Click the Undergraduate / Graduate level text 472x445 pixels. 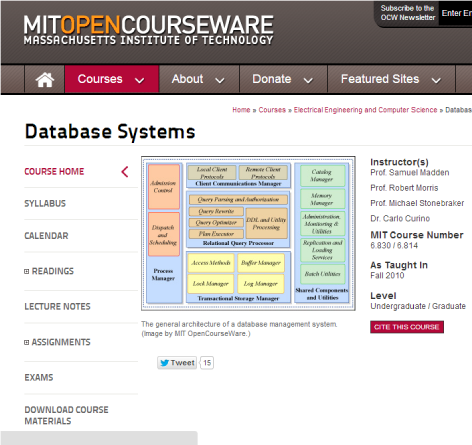418,306
